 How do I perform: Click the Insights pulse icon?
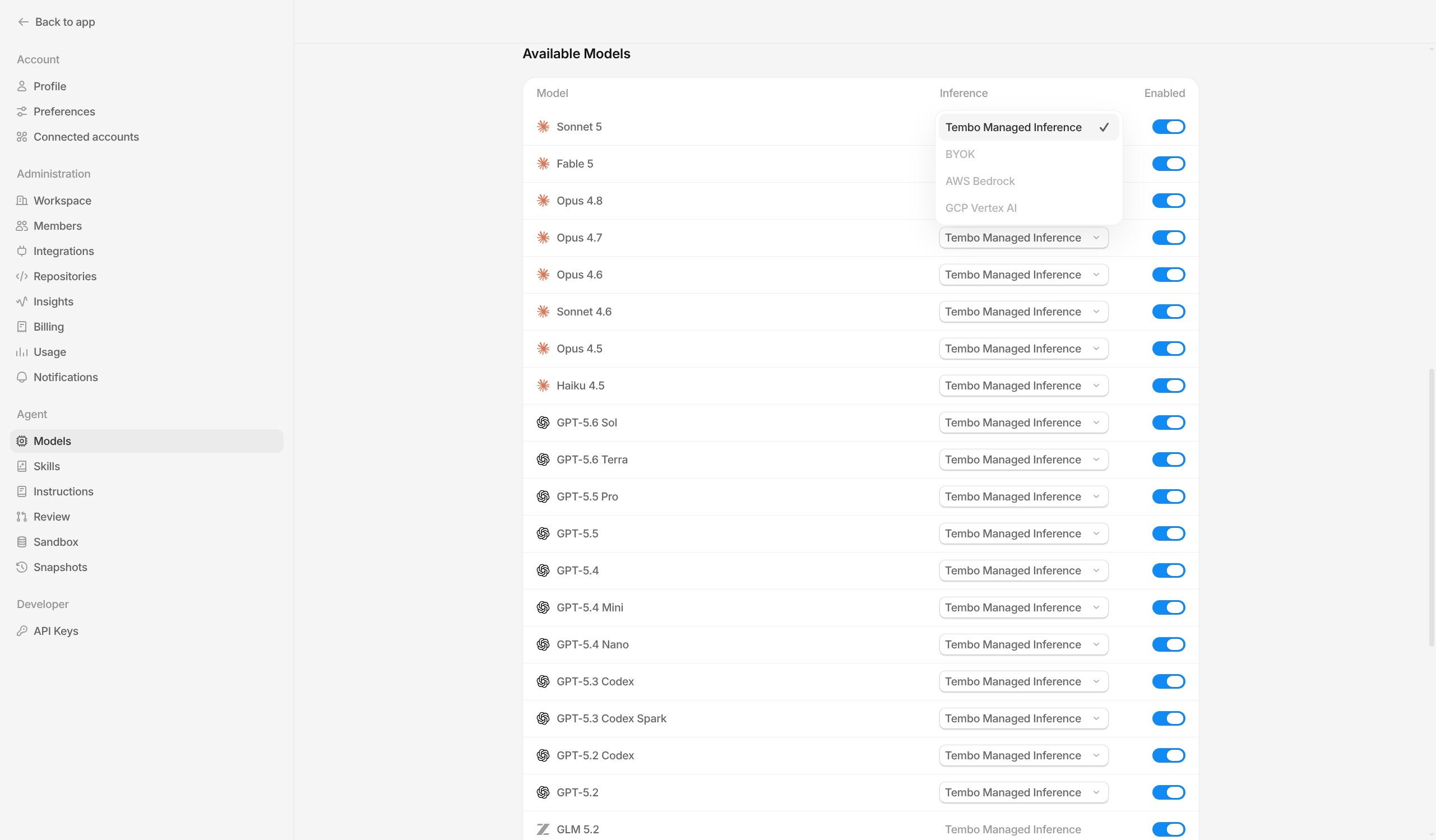click(x=22, y=301)
